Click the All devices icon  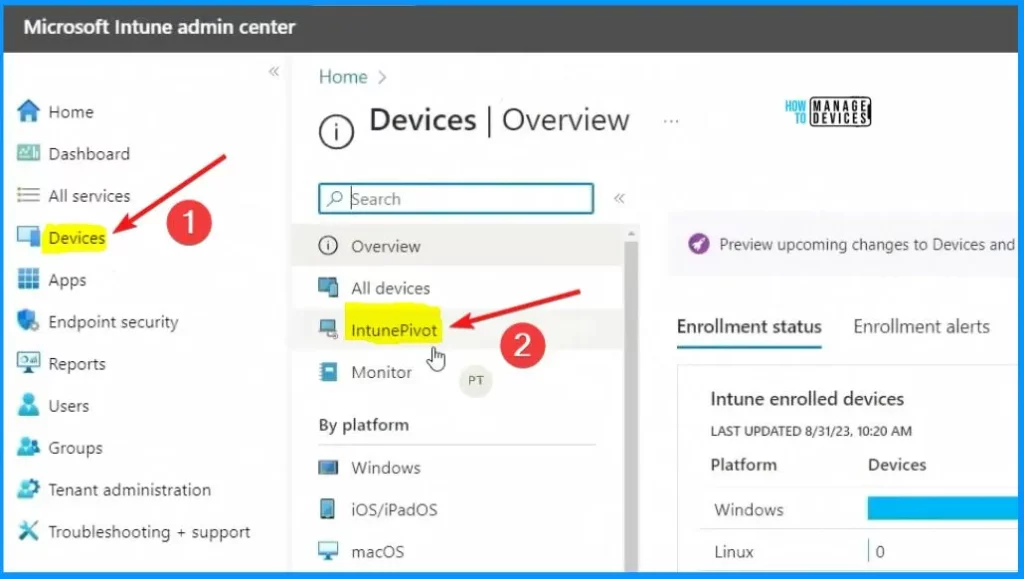pyautogui.click(x=328, y=287)
